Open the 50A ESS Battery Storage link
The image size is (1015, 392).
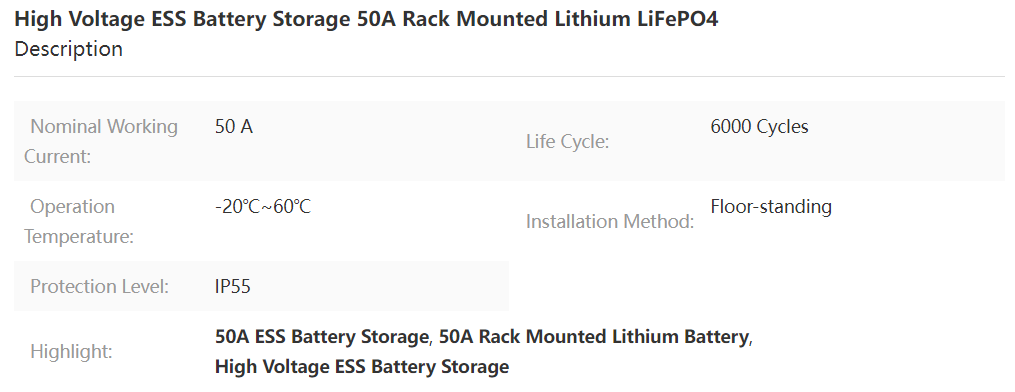[322, 337]
